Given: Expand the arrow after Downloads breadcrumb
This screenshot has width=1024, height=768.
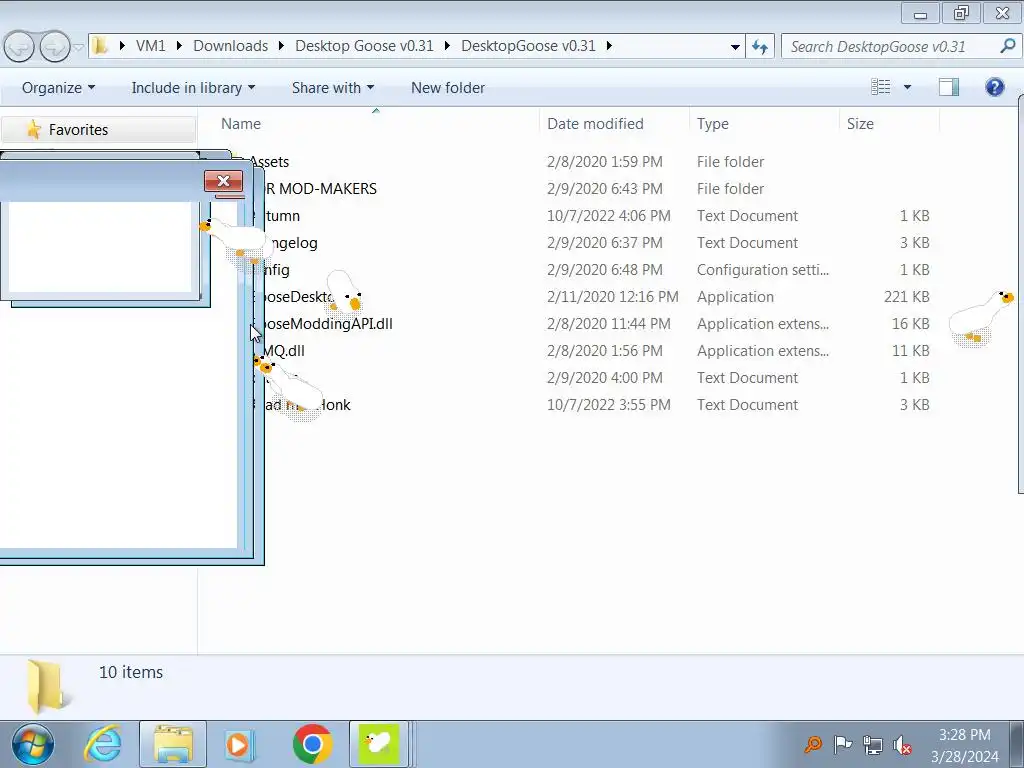Looking at the screenshot, I should point(281,46).
